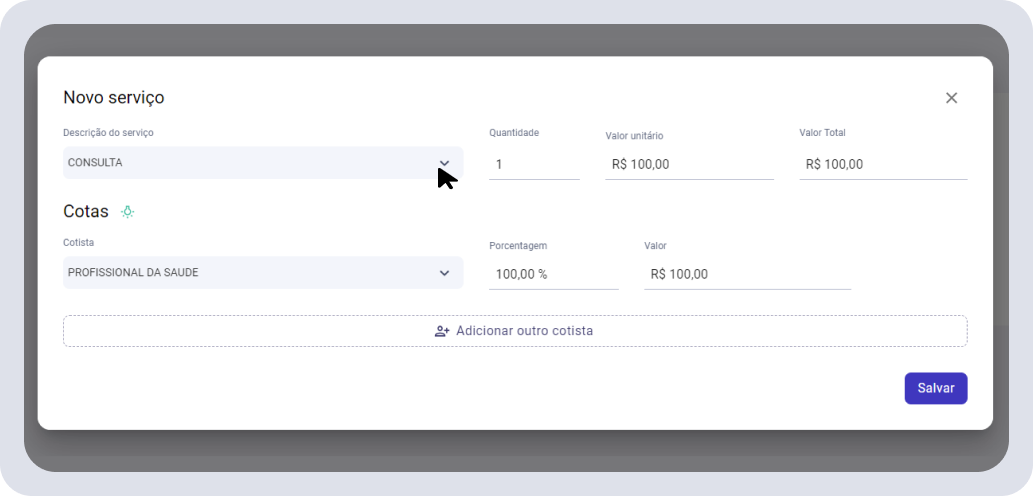Open the Descrição do serviço select showing CONSULTA
This screenshot has width=1033, height=496.
[263, 163]
